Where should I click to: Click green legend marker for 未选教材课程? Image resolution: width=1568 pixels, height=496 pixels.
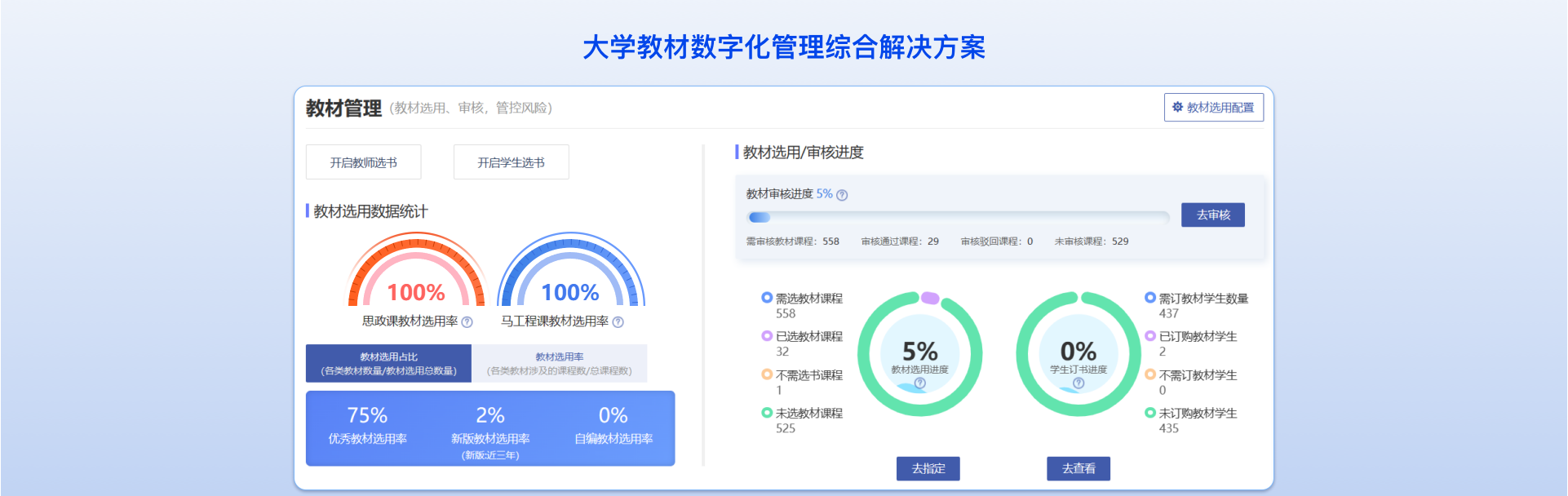point(767,413)
